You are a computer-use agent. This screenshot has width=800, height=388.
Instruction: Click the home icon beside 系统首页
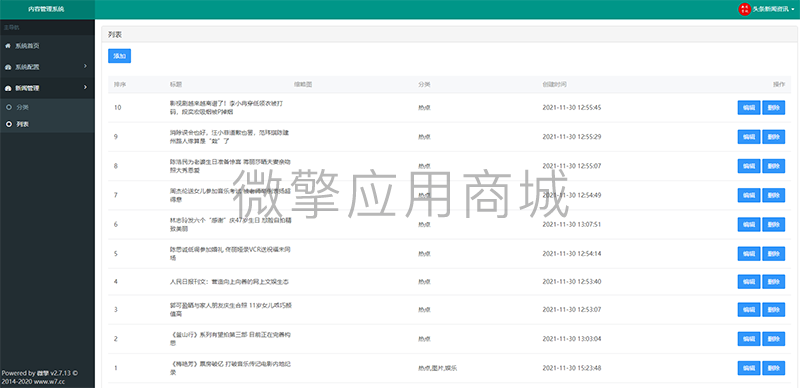pyautogui.click(x=8, y=46)
